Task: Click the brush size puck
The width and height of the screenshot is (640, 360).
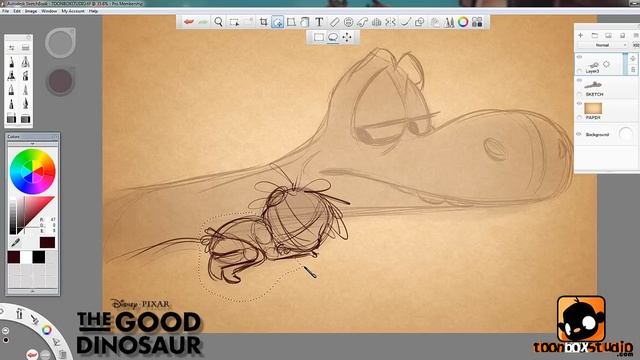Action: coord(60,42)
